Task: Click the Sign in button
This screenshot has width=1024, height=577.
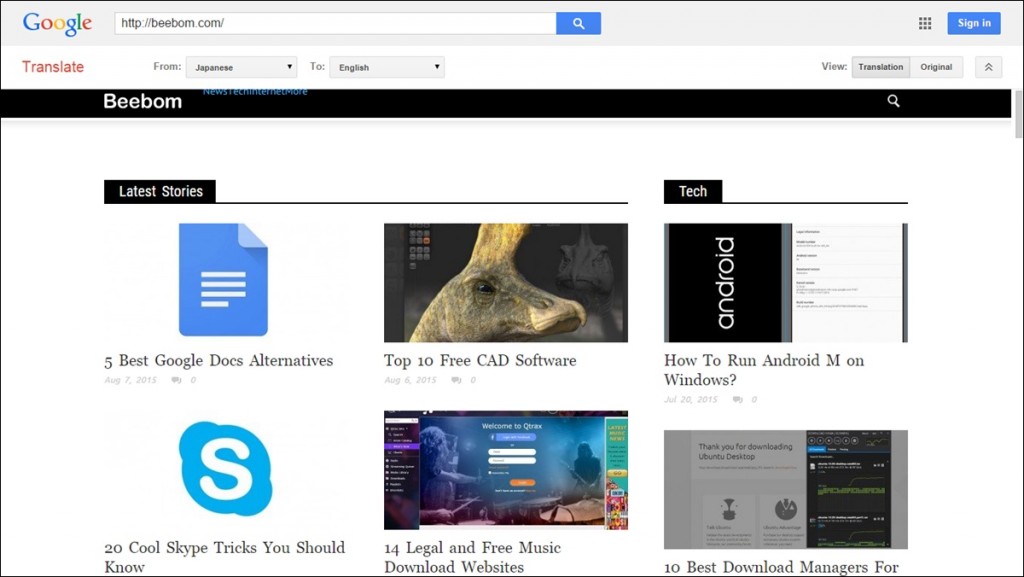Action: click(x=974, y=23)
